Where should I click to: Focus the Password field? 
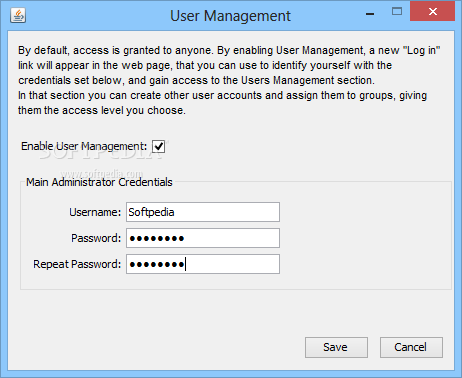click(203, 238)
